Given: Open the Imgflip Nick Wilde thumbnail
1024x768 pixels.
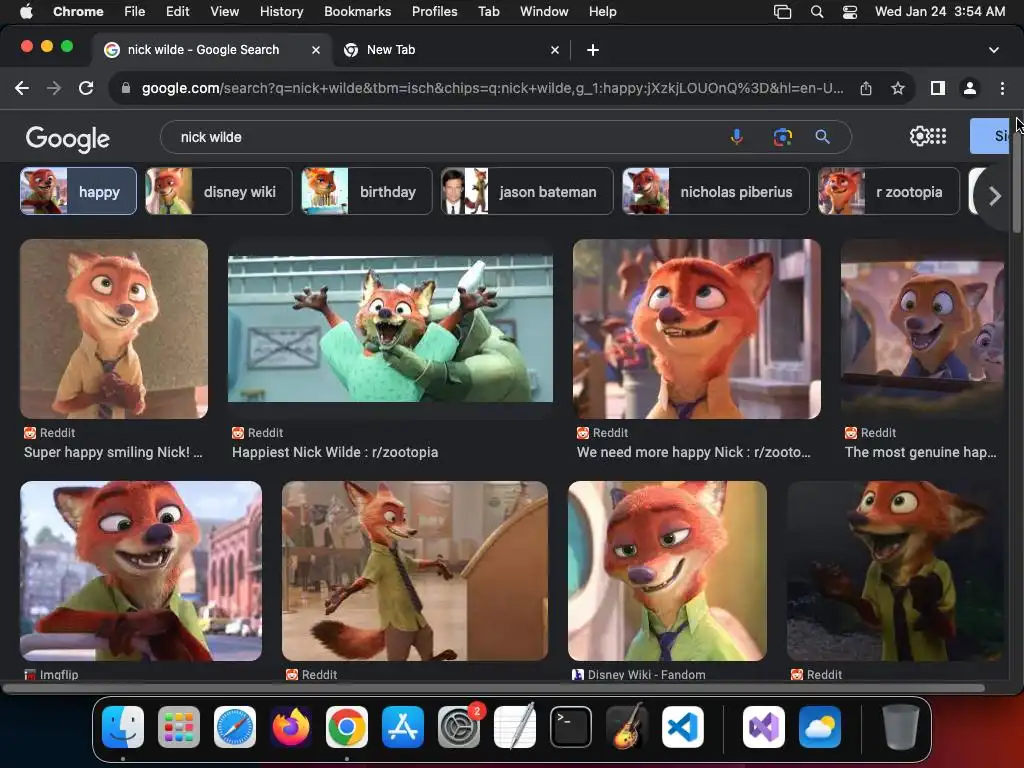Looking at the screenshot, I should [x=141, y=571].
